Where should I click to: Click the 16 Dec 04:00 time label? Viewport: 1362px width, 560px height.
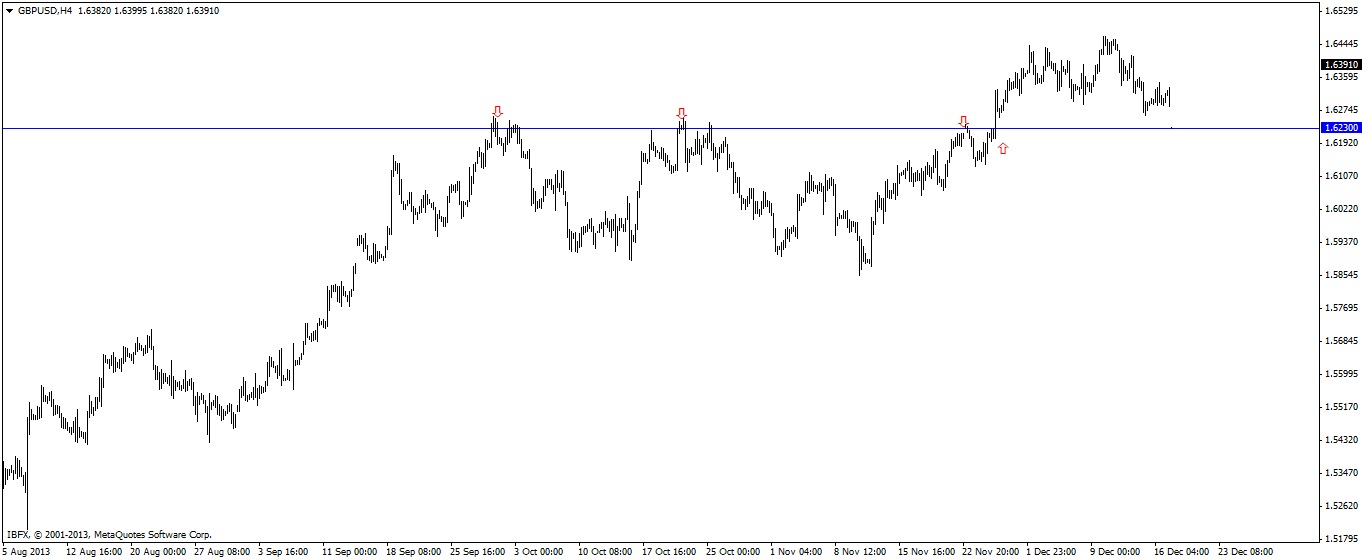click(x=1181, y=552)
